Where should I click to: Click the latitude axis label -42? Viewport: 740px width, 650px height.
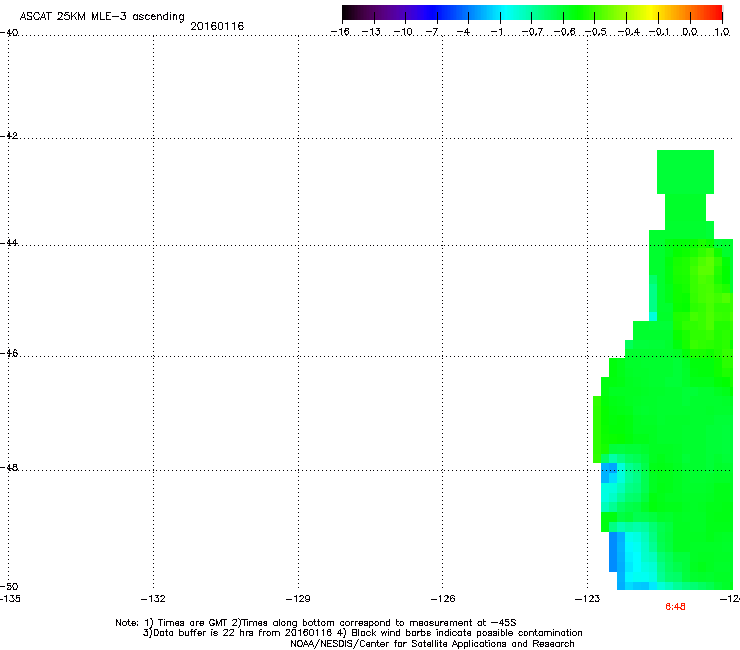point(9,135)
